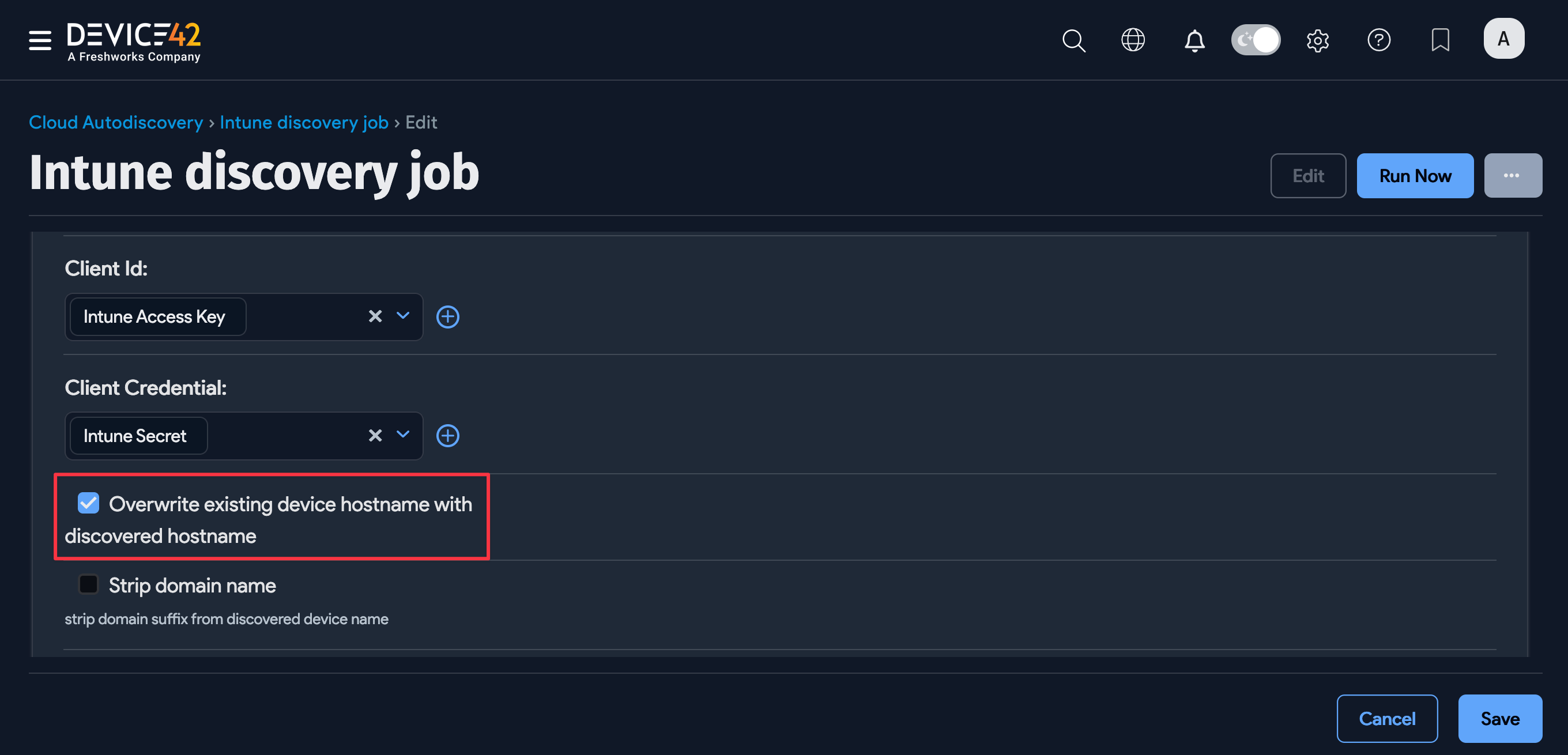
Task: Open the user avatar profile
Action: 1503,39
